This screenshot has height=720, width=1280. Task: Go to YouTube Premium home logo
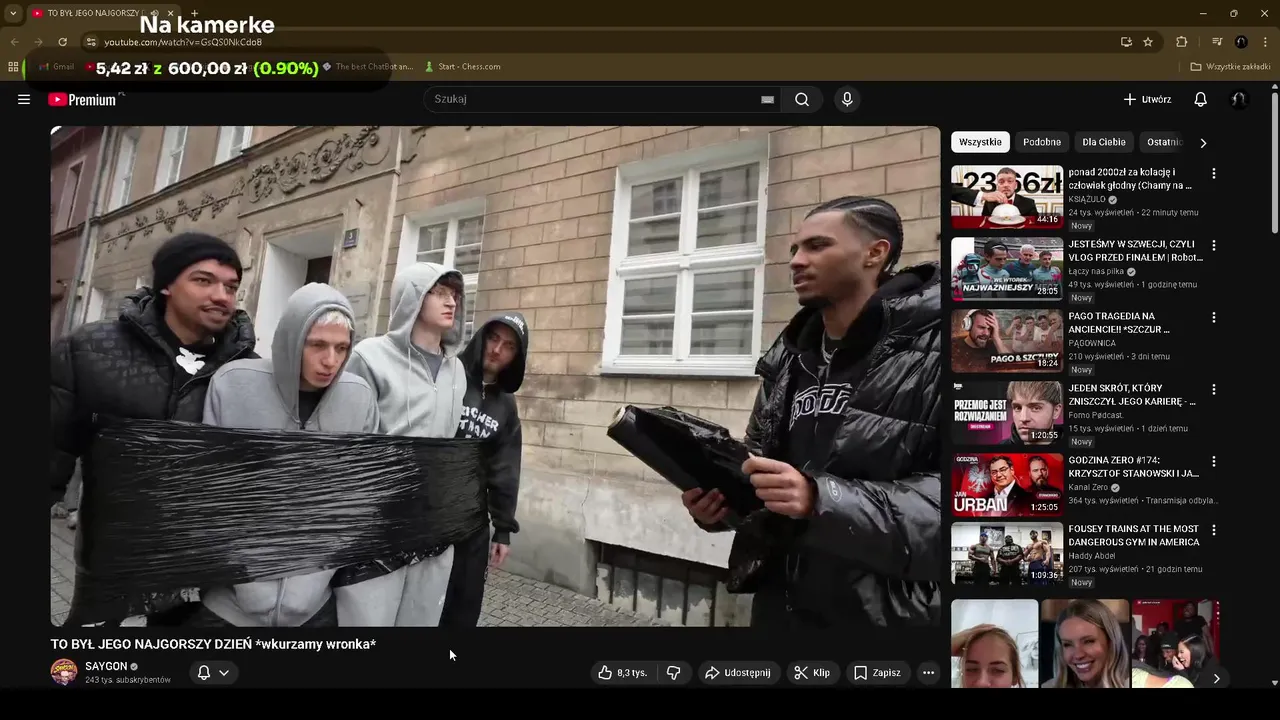coord(83,99)
